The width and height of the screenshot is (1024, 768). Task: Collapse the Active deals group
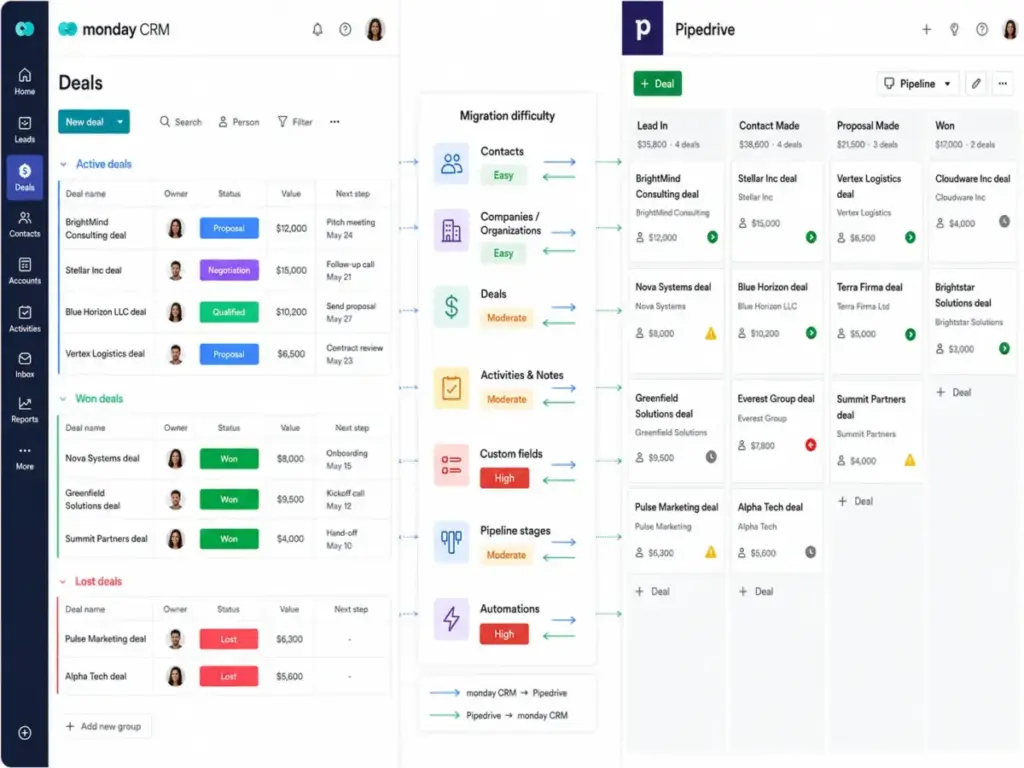coord(63,165)
